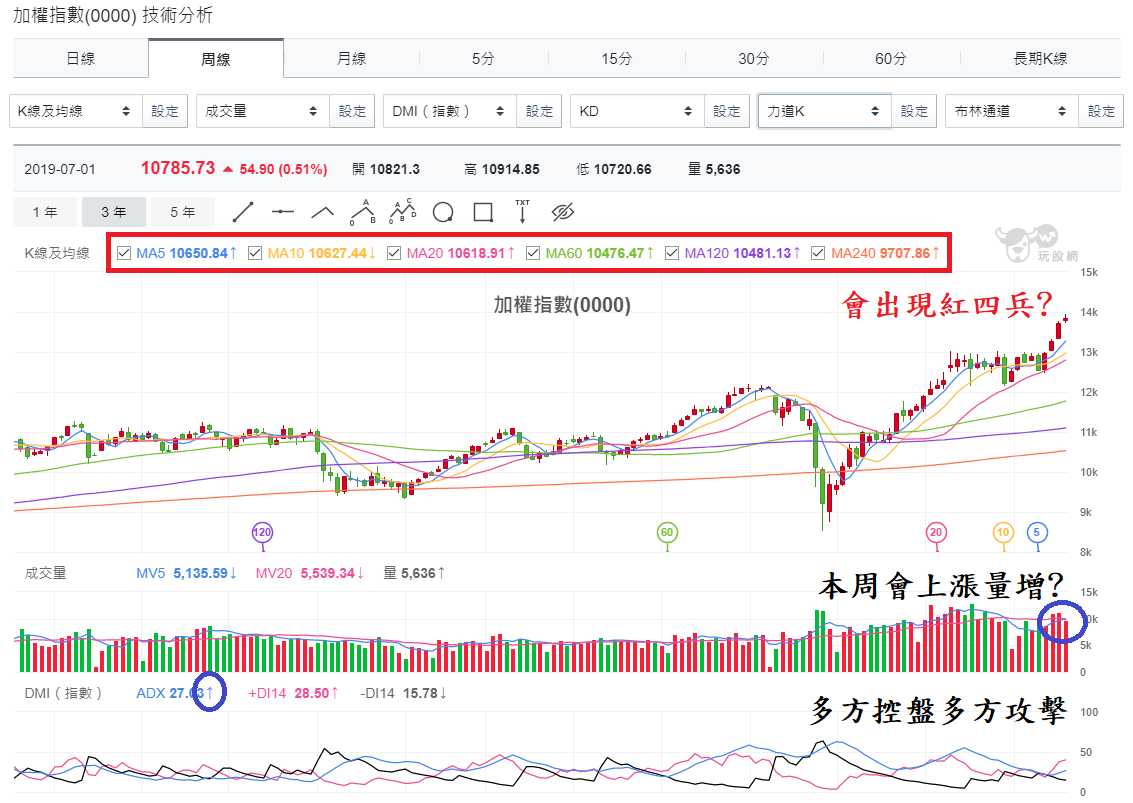This screenshot has width=1133, height=803.
Task: Open the KD indicator dropdown
Action: click(637, 111)
